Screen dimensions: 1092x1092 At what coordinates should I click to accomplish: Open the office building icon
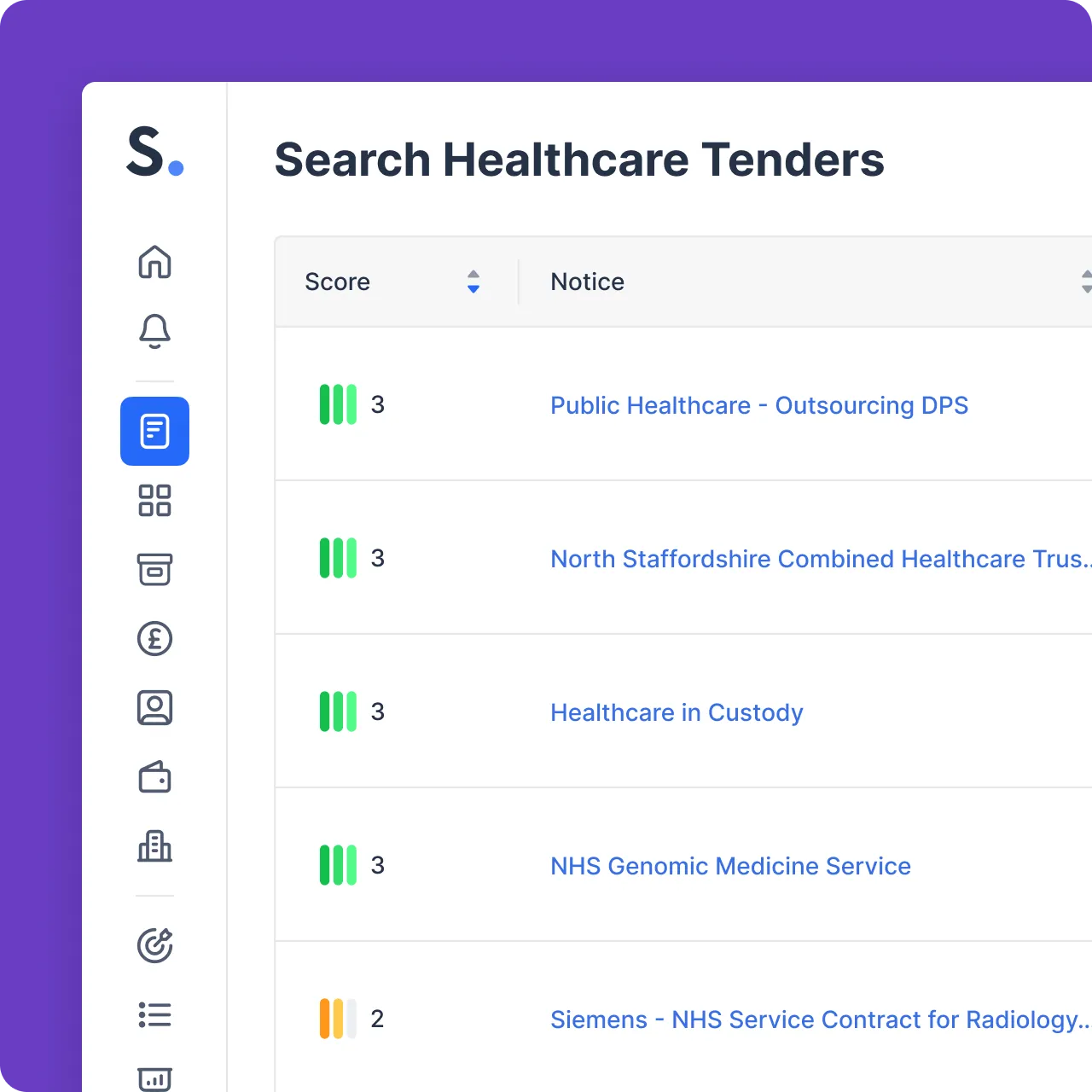(x=154, y=846)
